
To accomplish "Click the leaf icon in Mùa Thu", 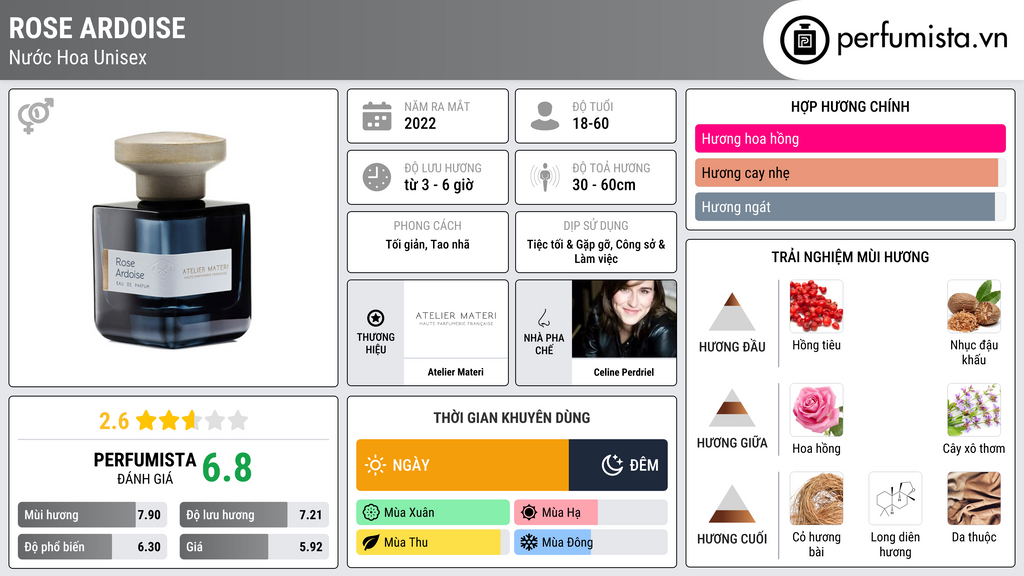I will [x=371, y=542].
